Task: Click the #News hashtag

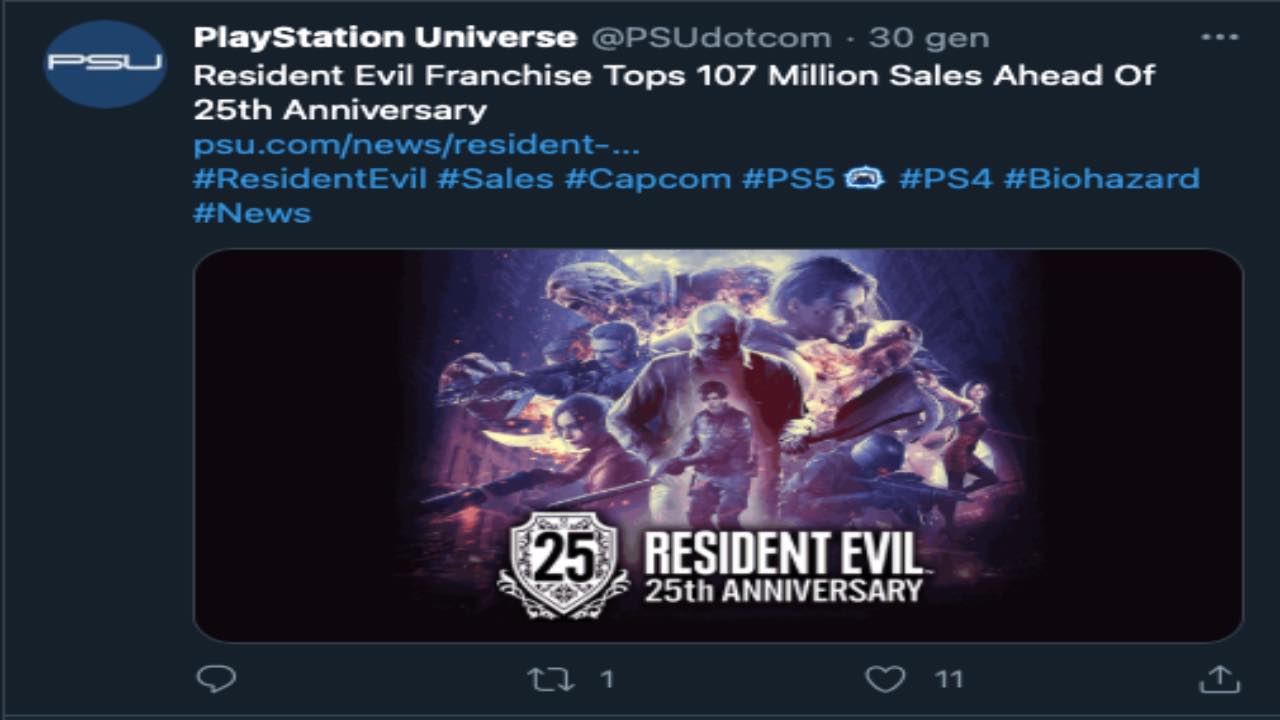Action: (x=252, y=213)
